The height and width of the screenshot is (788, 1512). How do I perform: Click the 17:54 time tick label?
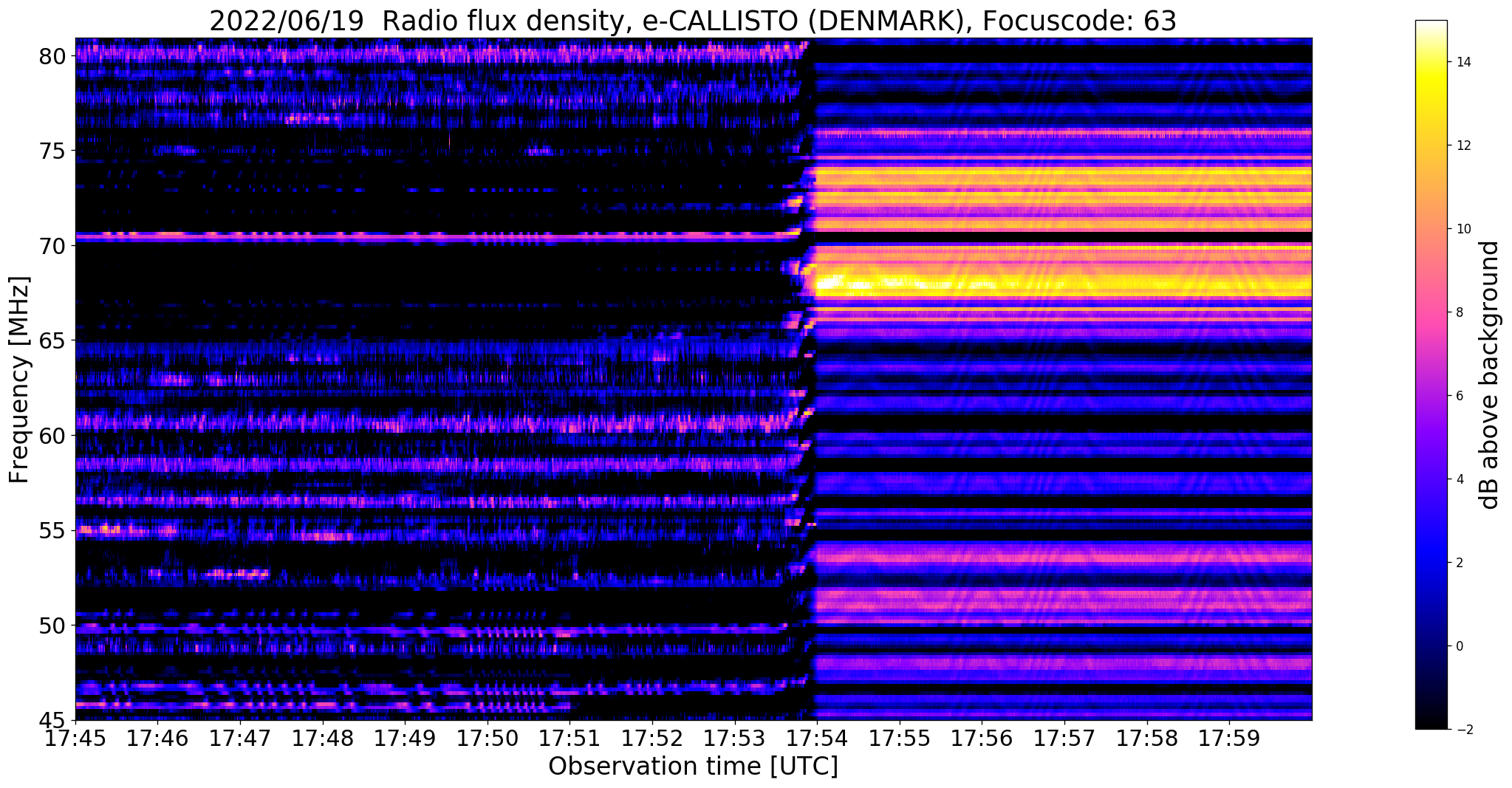(x=817, y=739)
